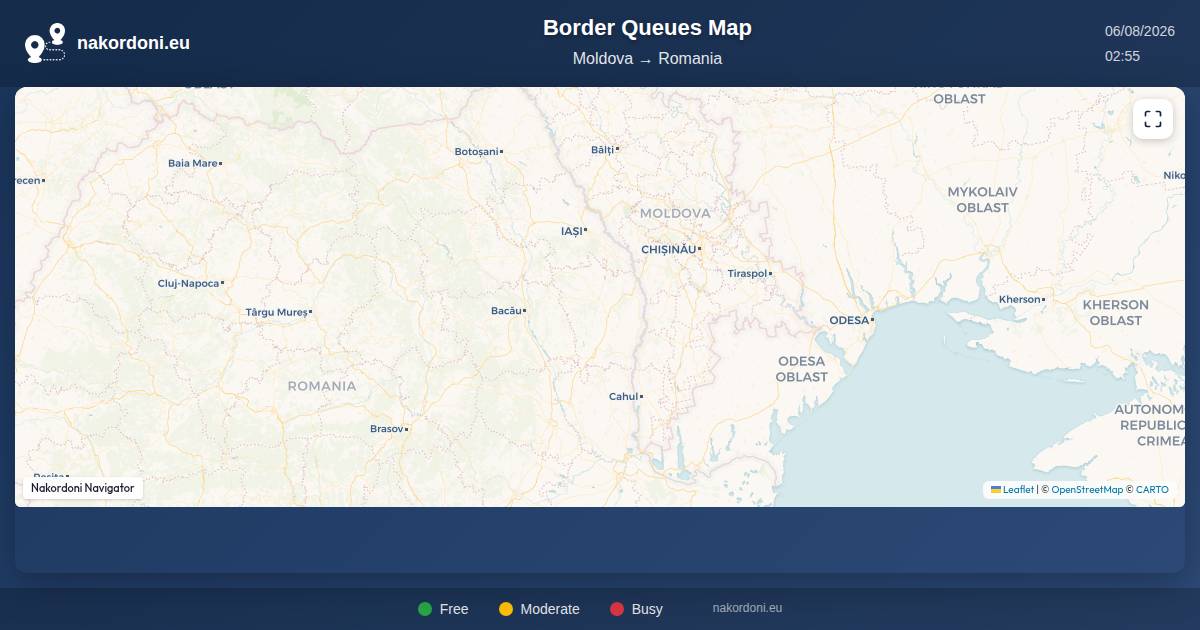Click the nakordoni.eu header title
The image size is (1200, 630).
click(133, 43)
